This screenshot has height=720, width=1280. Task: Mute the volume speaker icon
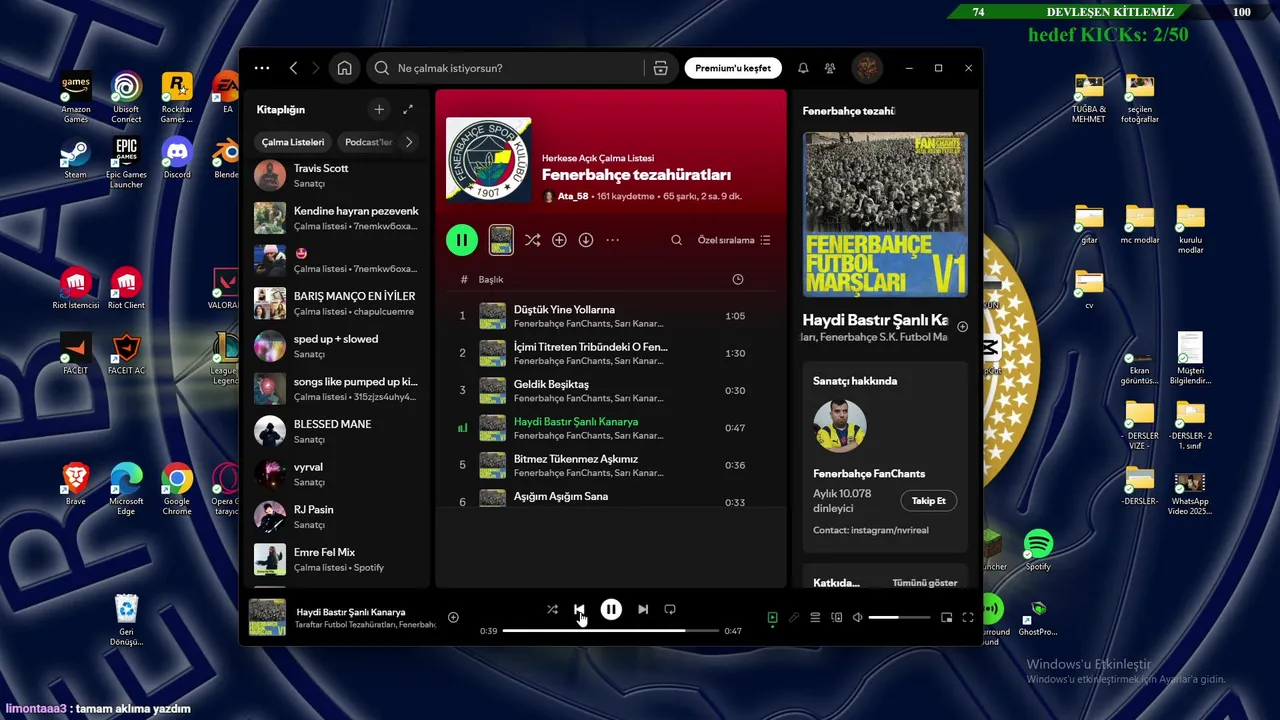click(857, 618)
